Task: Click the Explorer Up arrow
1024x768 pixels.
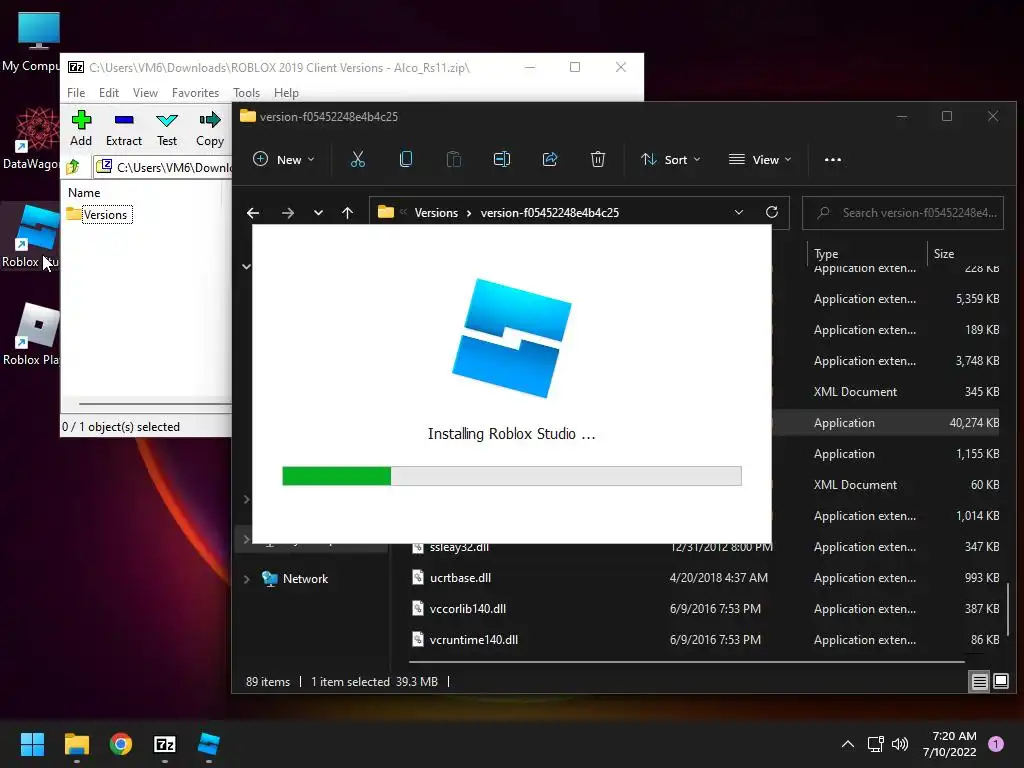Action: (x=347, y=213)
